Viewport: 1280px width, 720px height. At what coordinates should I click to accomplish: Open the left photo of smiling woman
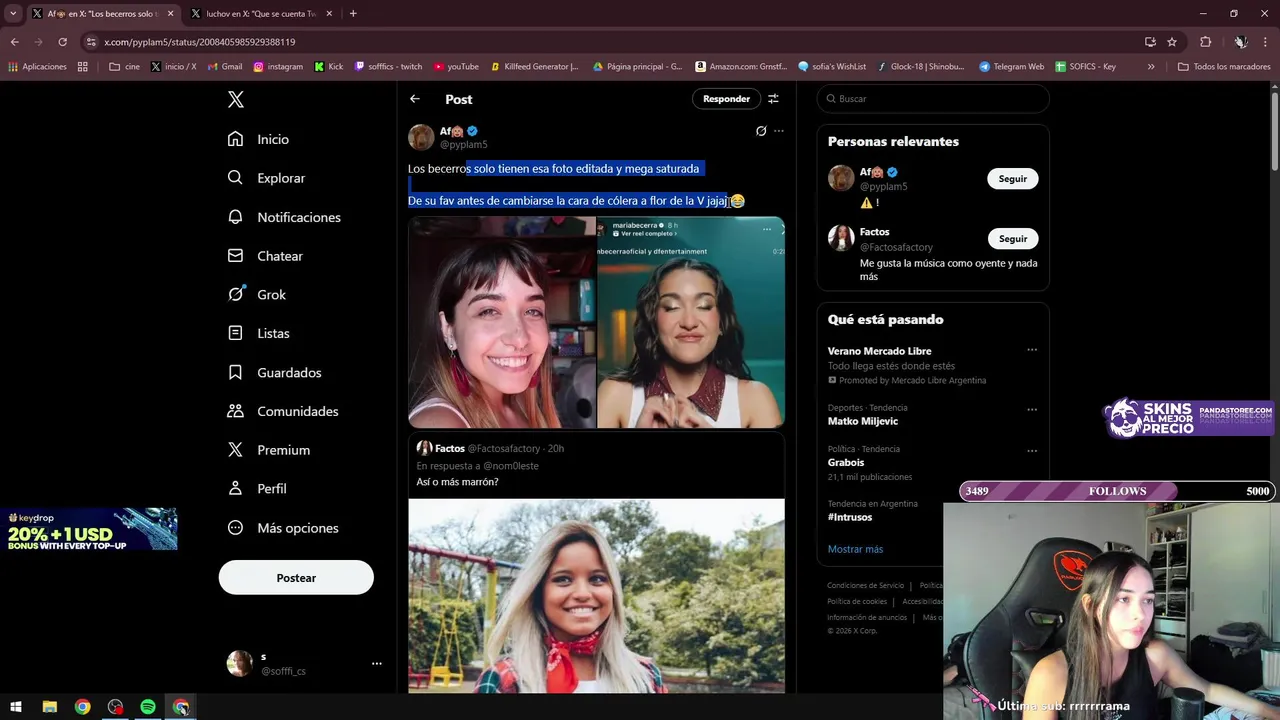tap(502, 322)
